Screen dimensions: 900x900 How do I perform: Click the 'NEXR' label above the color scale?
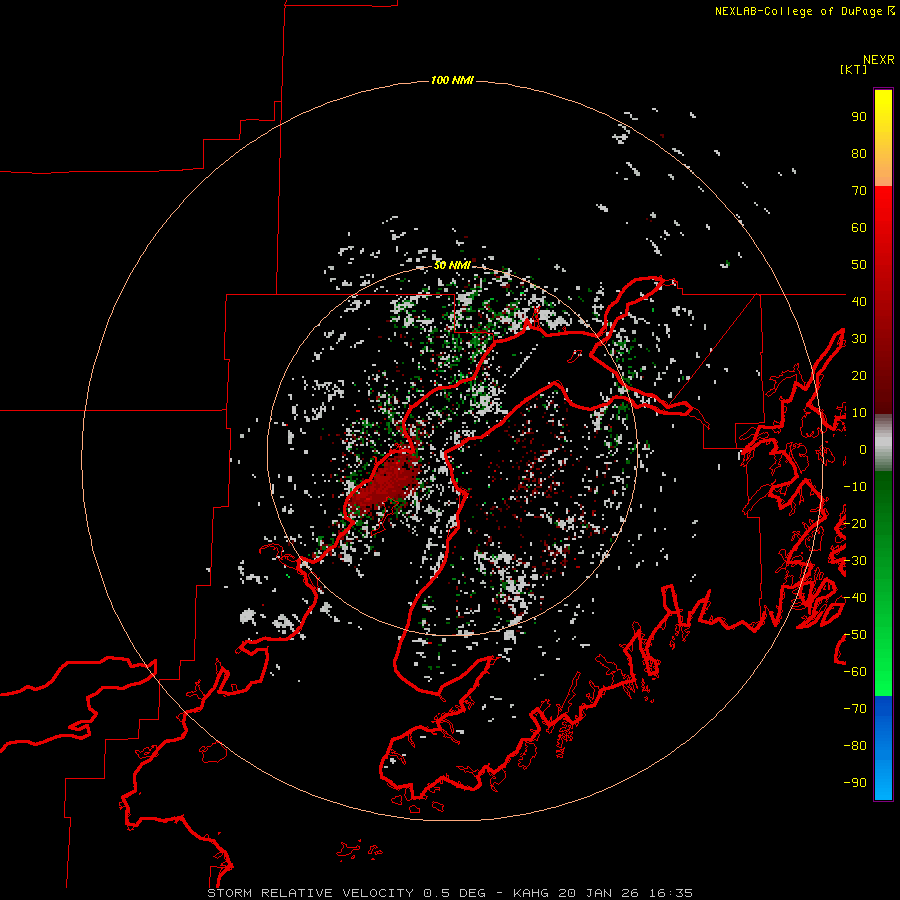coord(878,60)
